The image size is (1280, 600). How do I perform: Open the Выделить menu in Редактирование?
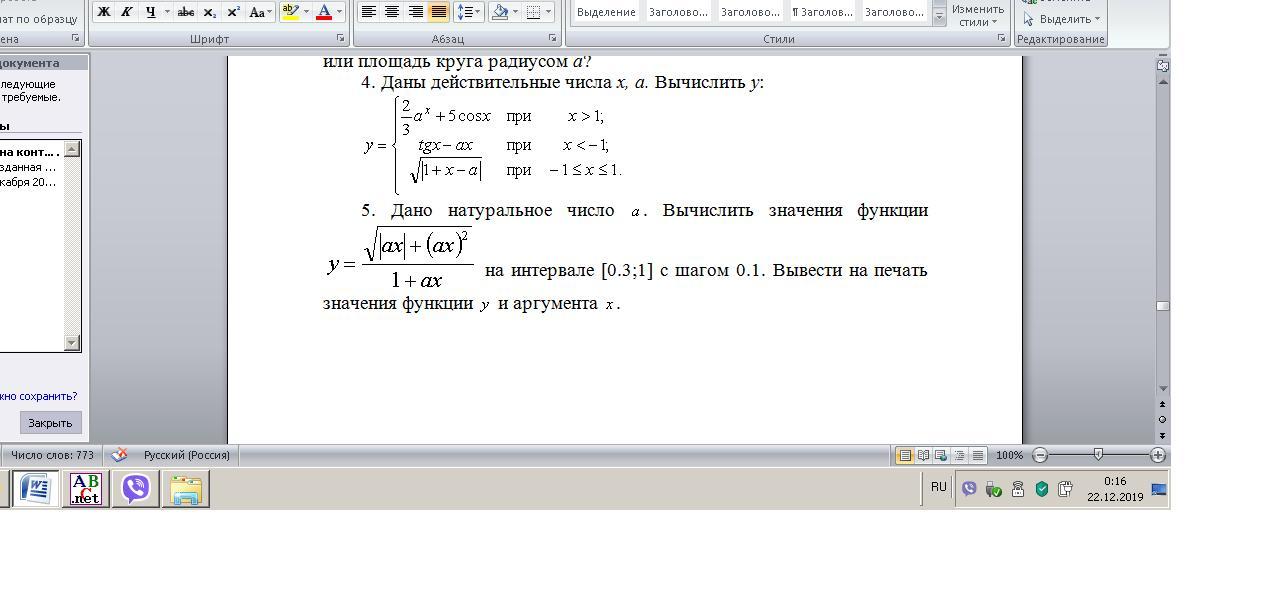(1062, 19)
